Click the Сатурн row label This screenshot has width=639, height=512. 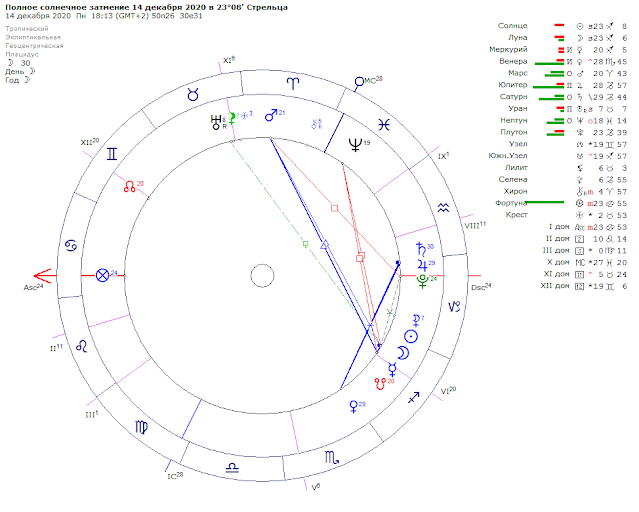pyautogui.click(x=513, y=97)
